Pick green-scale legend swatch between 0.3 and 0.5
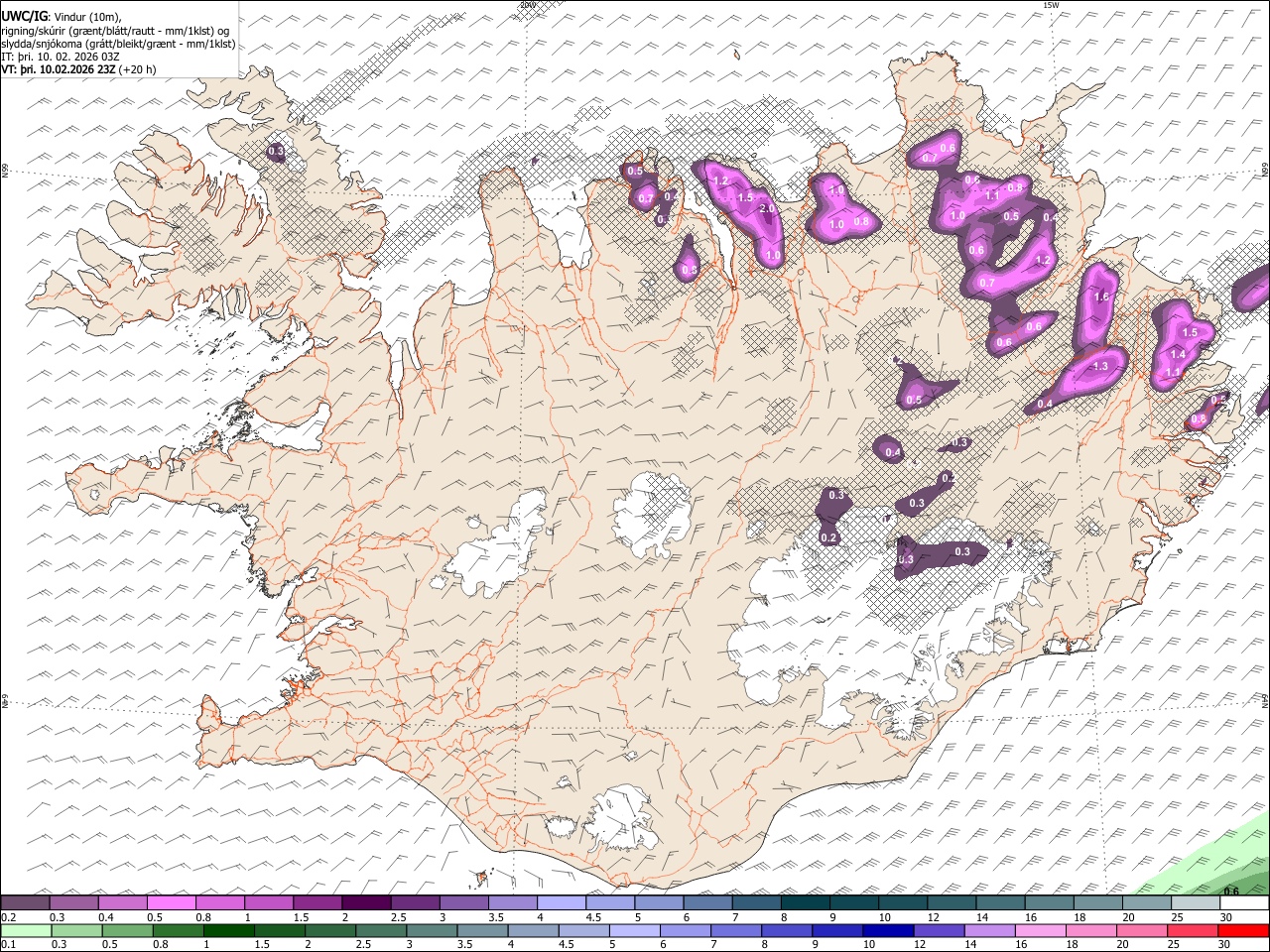This screenshot has height=952, width=1270. tap(76, 931)
